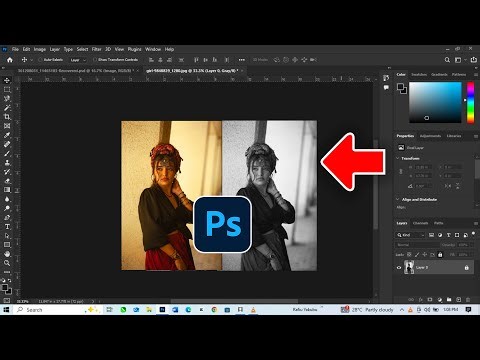Enable the Auto-Select checkbox
This screenshot has width=480, height=360.
[x=40, y=60]
